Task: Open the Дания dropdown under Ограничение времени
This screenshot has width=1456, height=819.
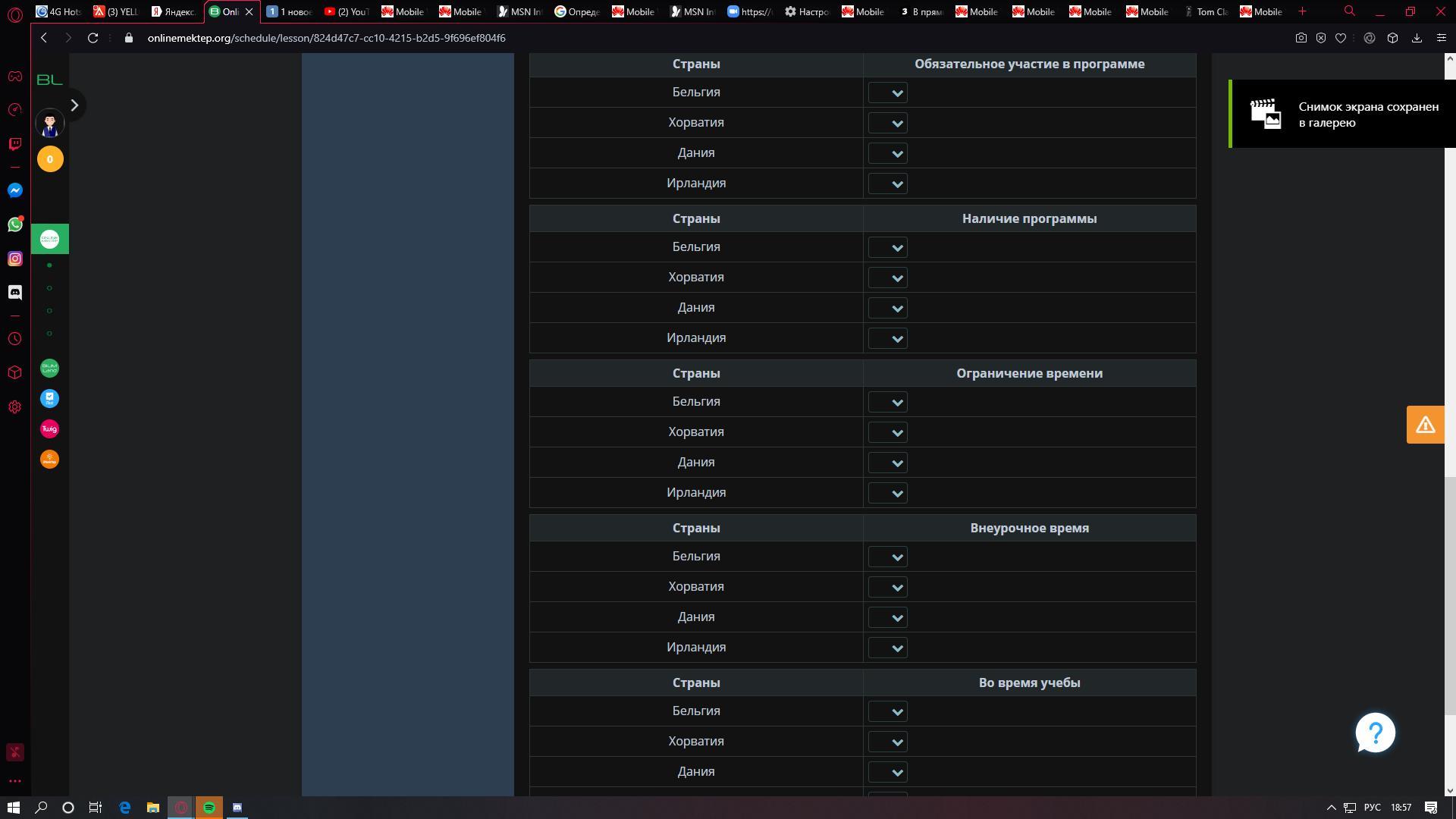Action: (x=888, y=463)
